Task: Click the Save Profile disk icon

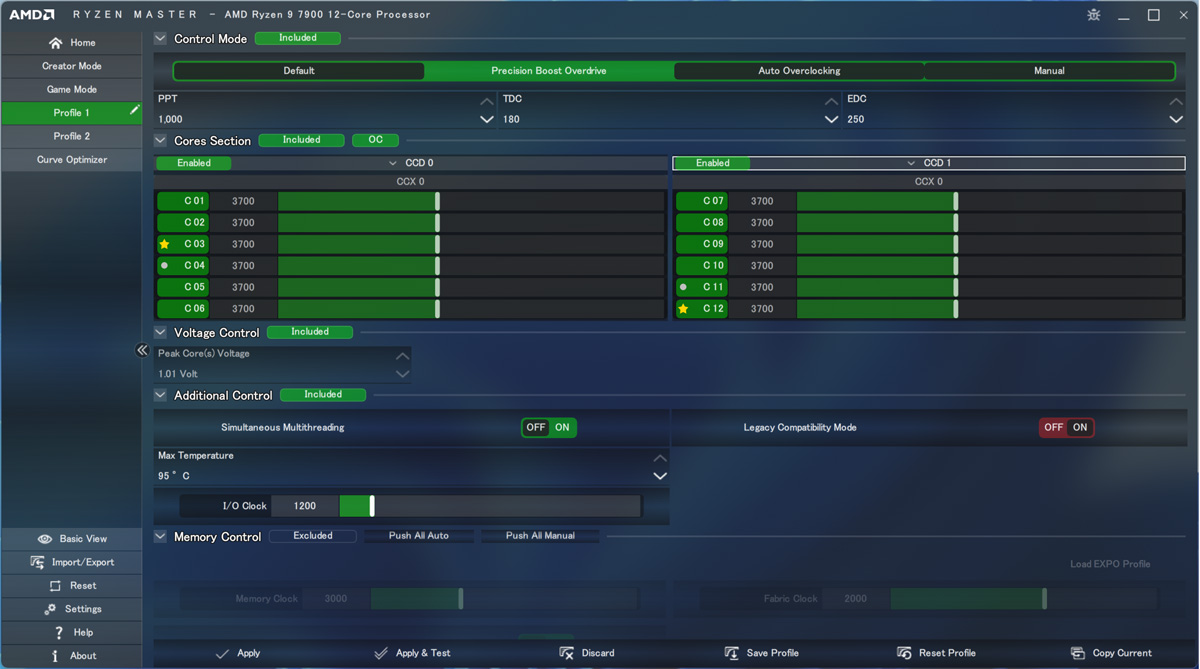Action: [731, 653]
